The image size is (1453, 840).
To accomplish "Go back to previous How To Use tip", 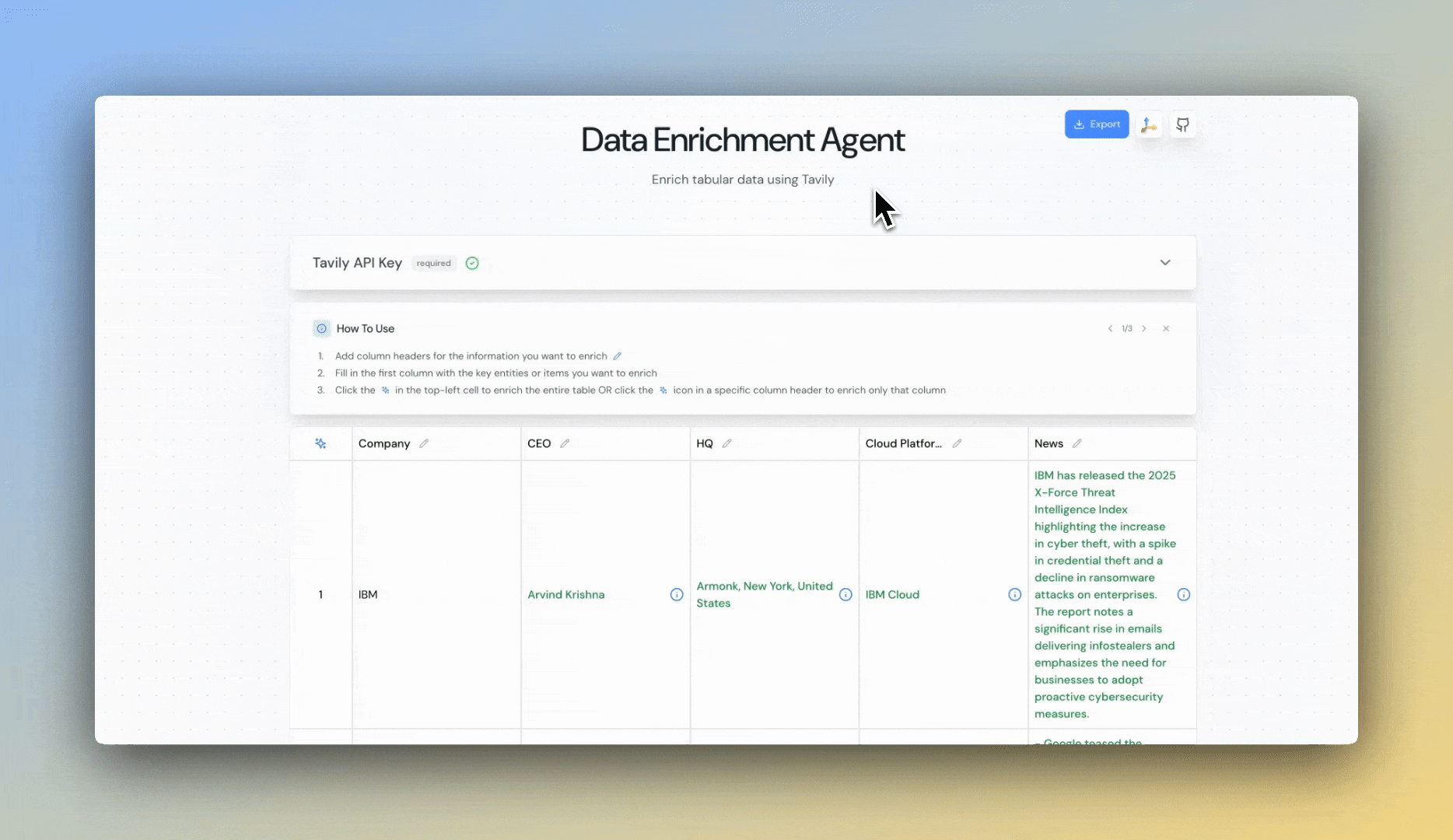I will (x=1110, y=328).
